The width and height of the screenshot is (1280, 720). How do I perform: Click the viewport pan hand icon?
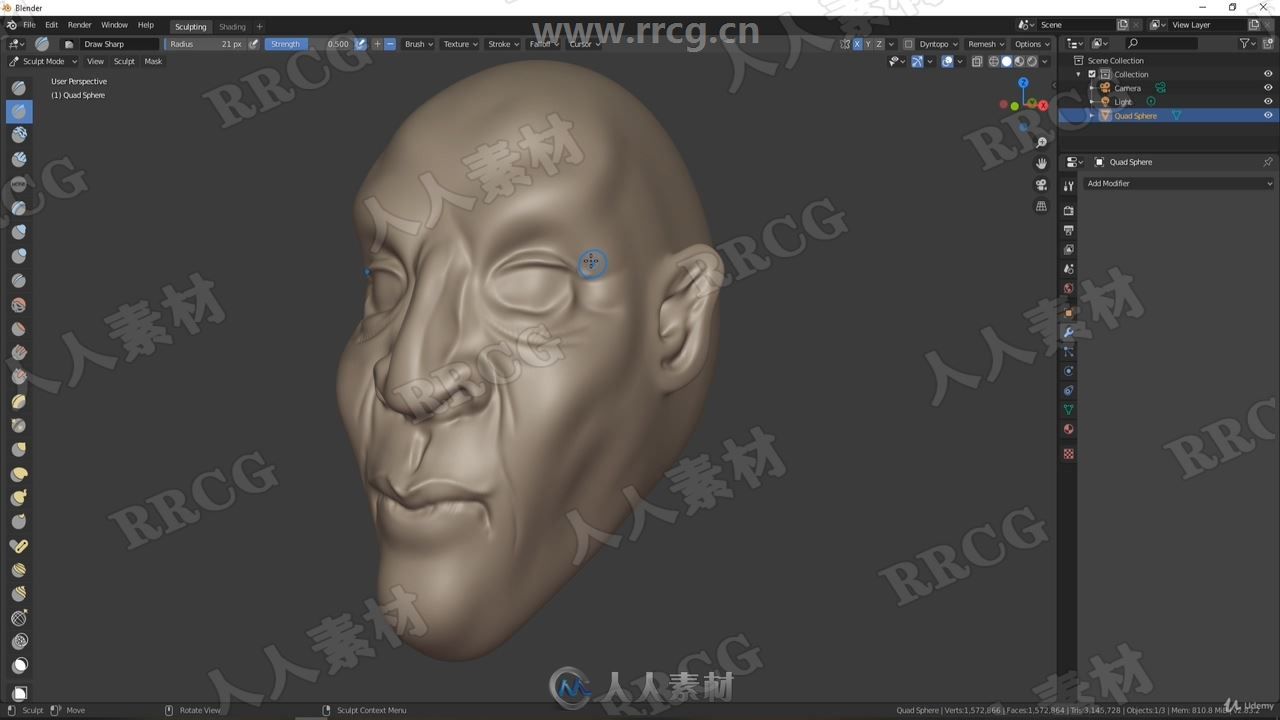pos(1041,163)
